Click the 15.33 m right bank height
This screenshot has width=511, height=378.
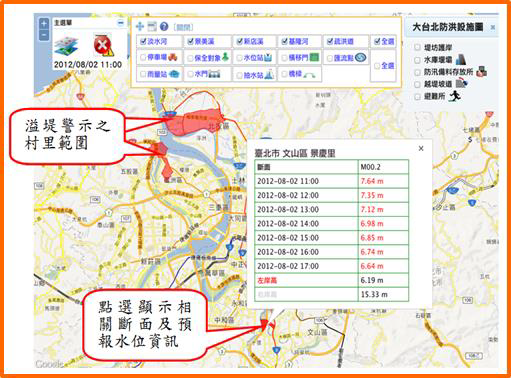click(374, 294)
